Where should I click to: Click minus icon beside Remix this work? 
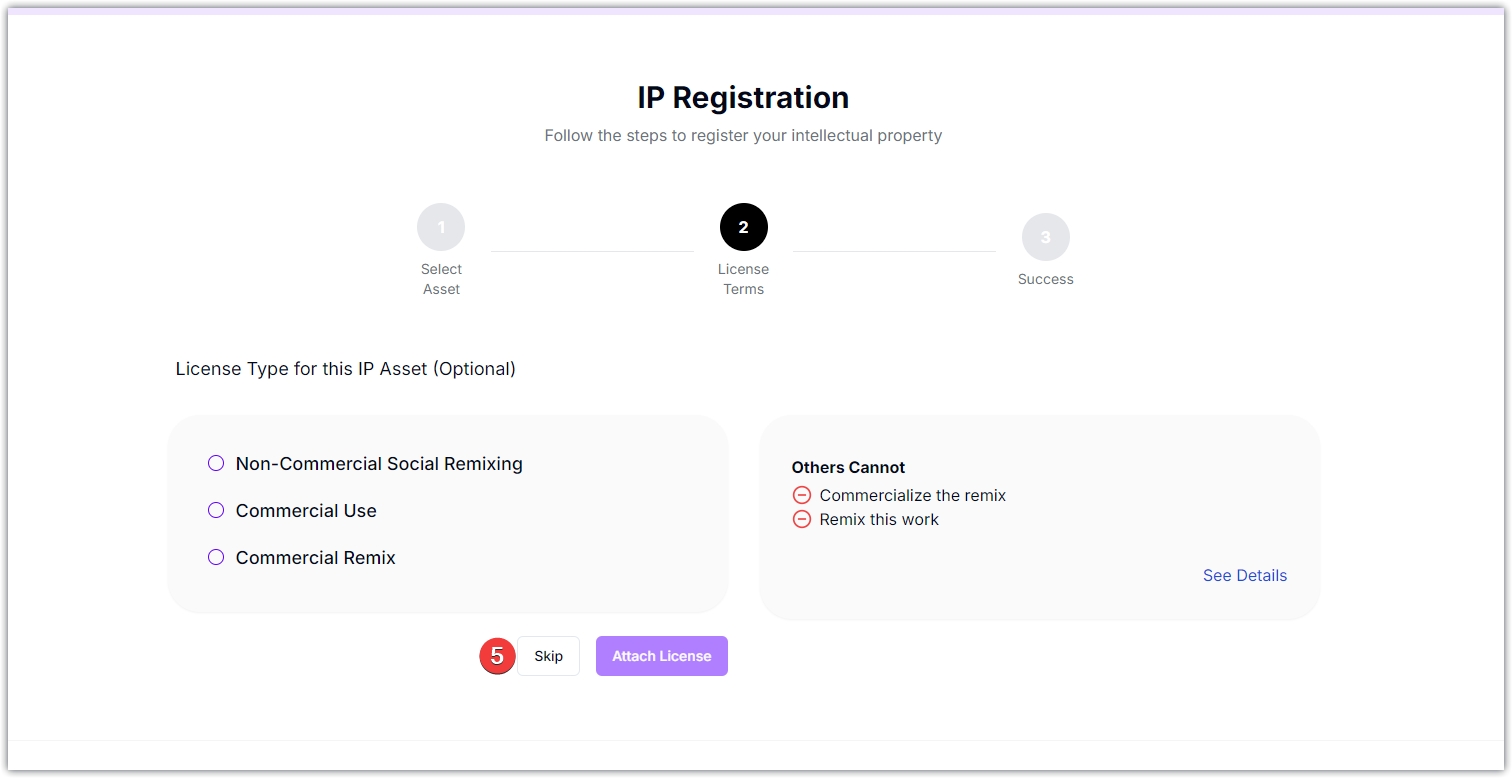801,519
